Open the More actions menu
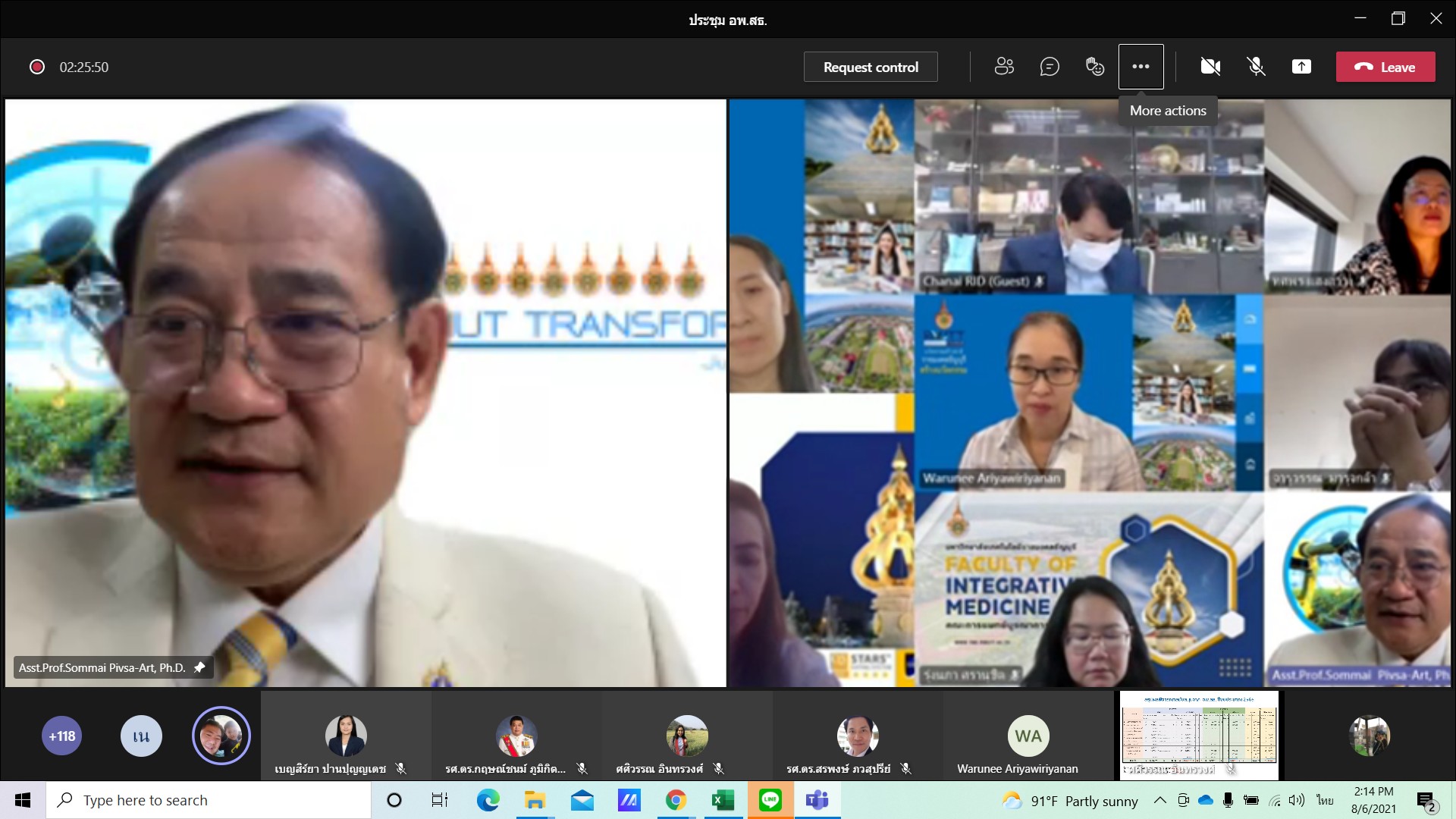Image resolution: width=1456 pixels, height=819 pixels. (1141, 67)
